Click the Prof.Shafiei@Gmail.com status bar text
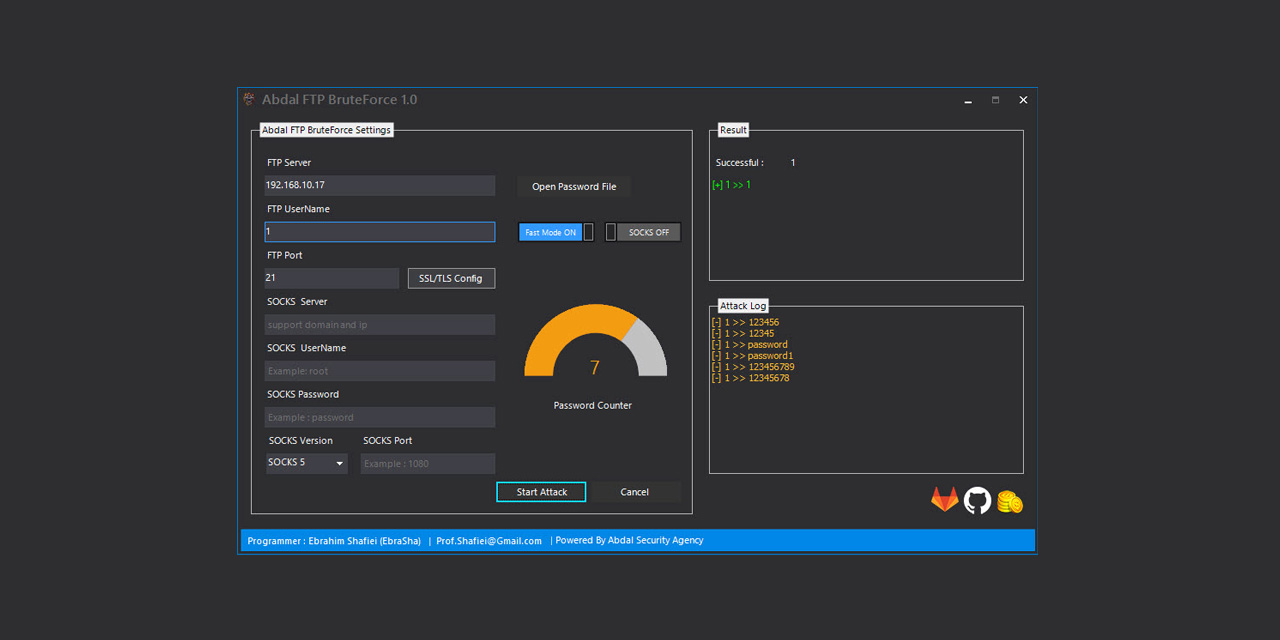The image size is (1280, 640). point(489,541)
